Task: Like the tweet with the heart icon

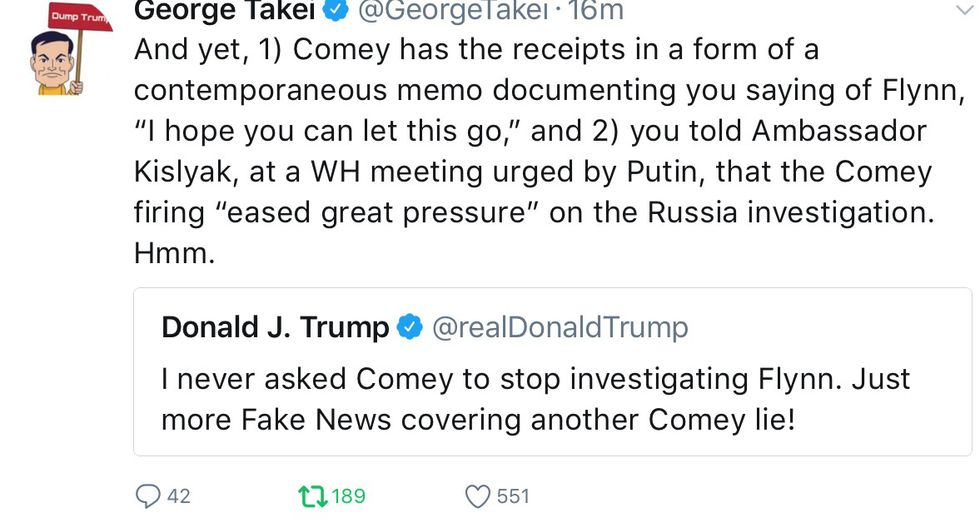Action: [x=479, y=495]
